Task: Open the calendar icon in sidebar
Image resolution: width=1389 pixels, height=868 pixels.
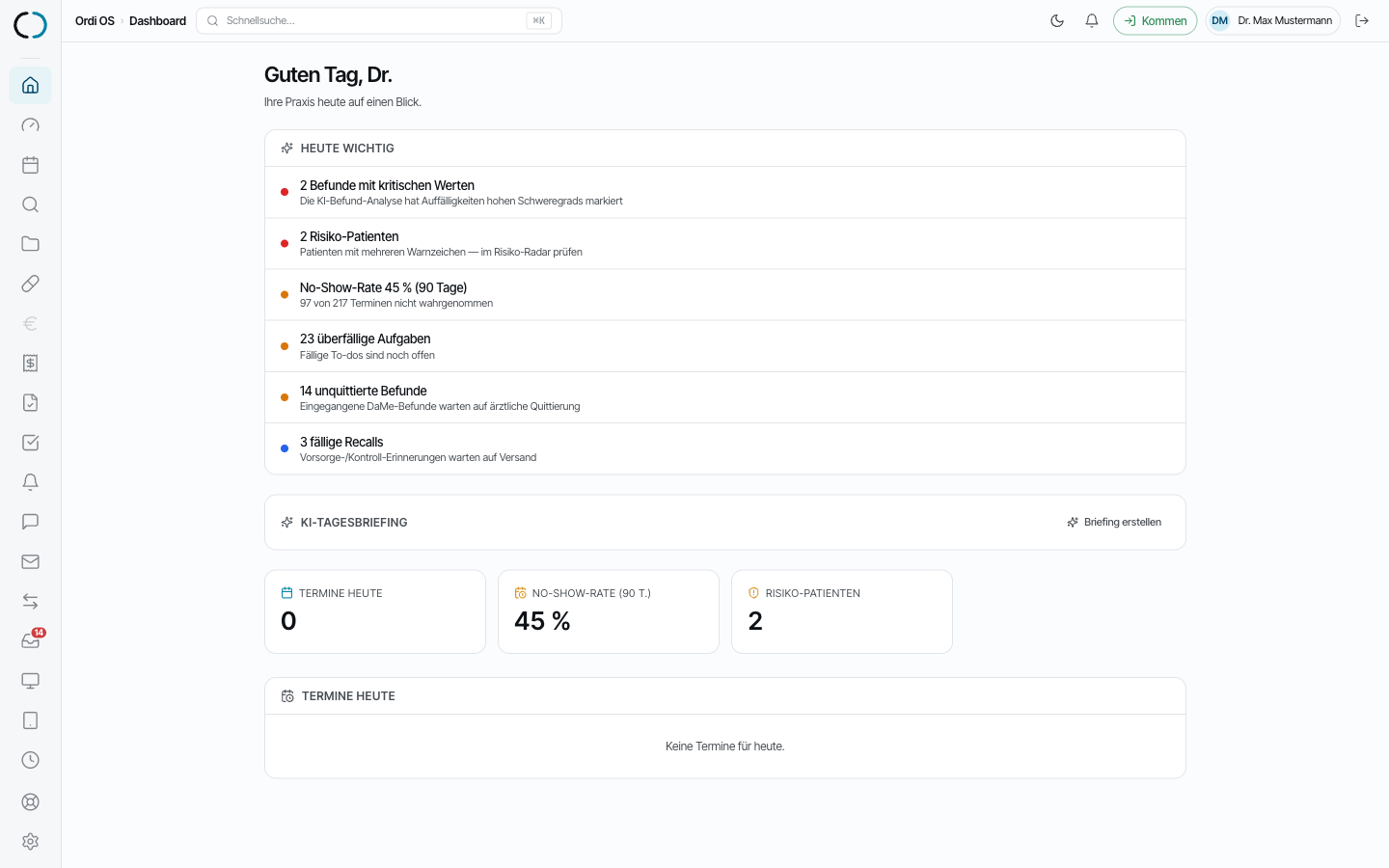Action: tap(30, 165)
